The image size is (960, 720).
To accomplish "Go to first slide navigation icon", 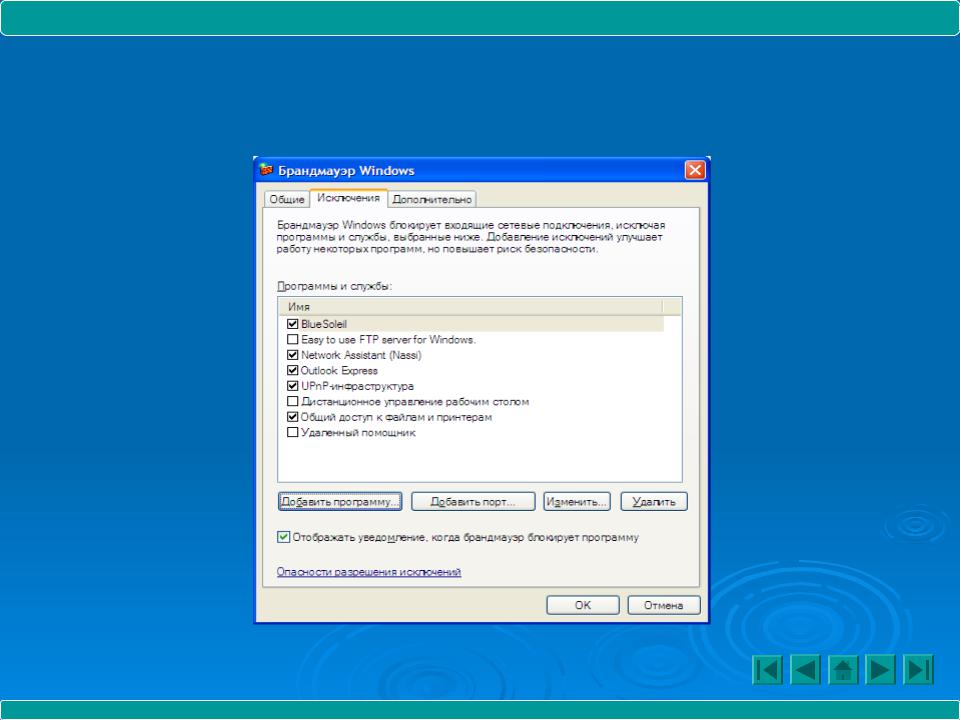I will click(x=767, y=669).
